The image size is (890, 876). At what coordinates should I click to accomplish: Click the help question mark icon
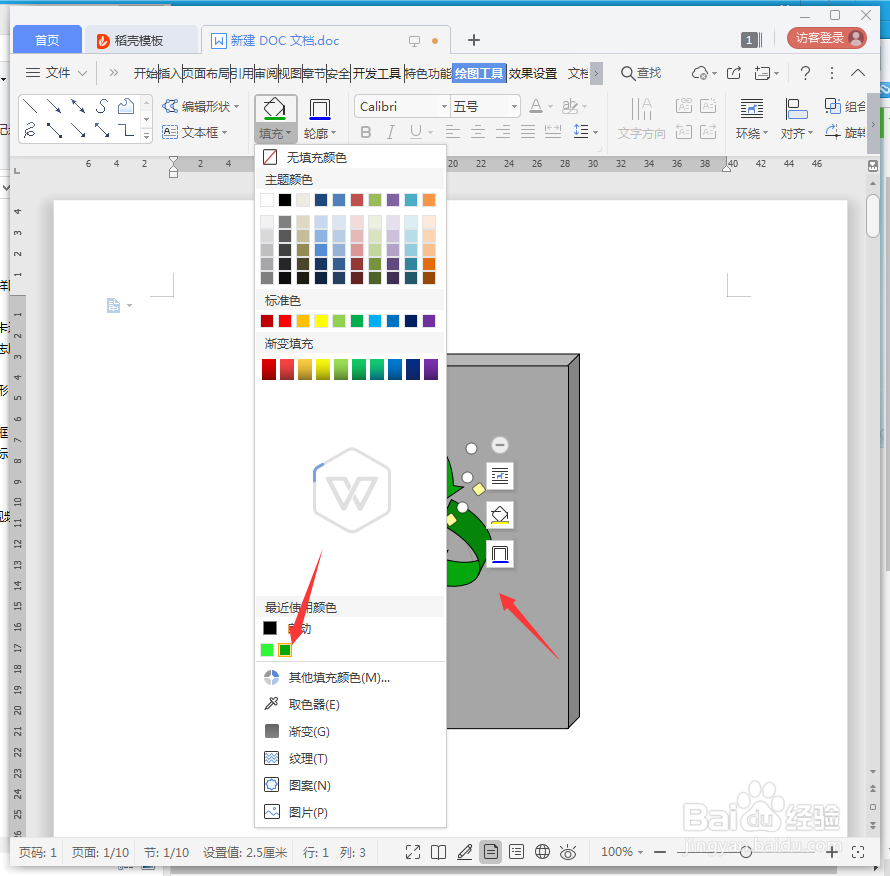coord(805,73)
